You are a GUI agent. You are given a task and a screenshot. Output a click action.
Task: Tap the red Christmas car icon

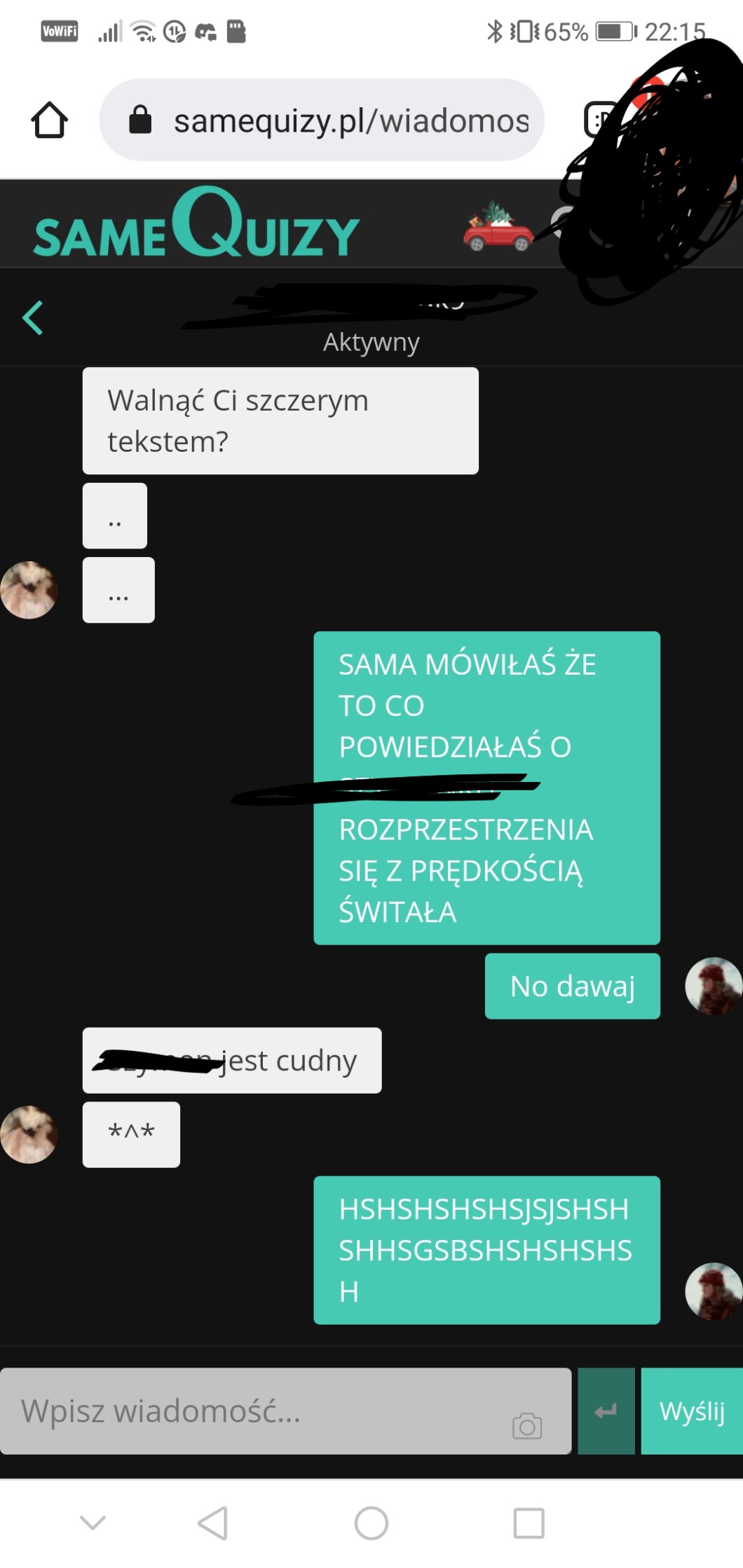coord(498,226)
